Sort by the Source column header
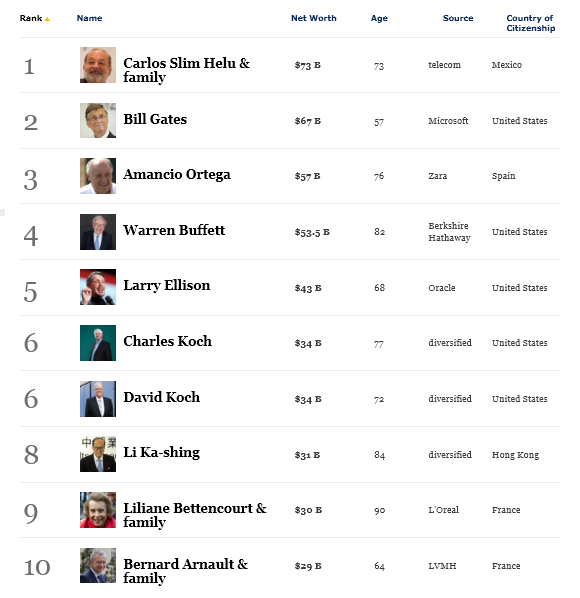 (458, 18)
